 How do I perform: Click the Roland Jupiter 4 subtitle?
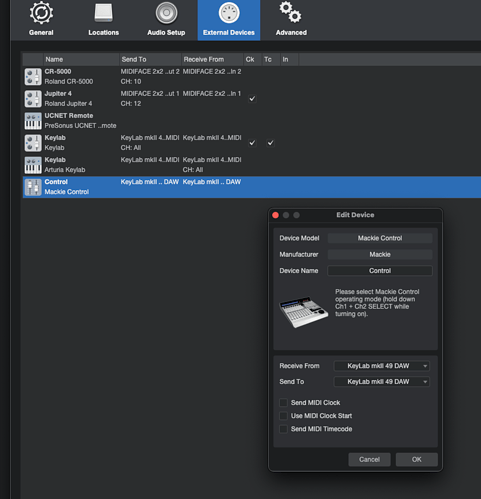coord(68,104)
